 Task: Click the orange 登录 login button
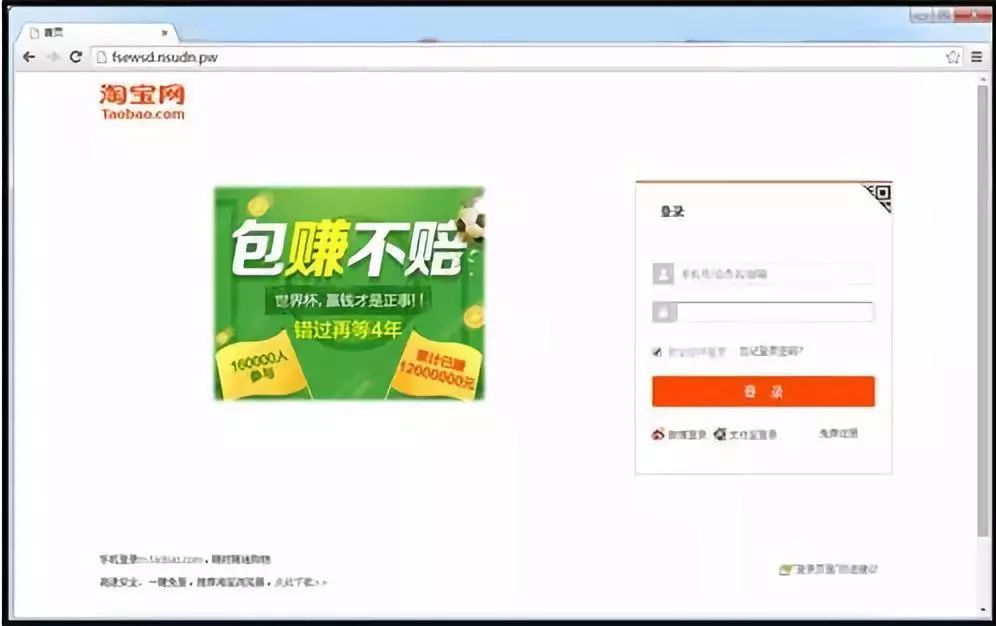tap(762, 391)
